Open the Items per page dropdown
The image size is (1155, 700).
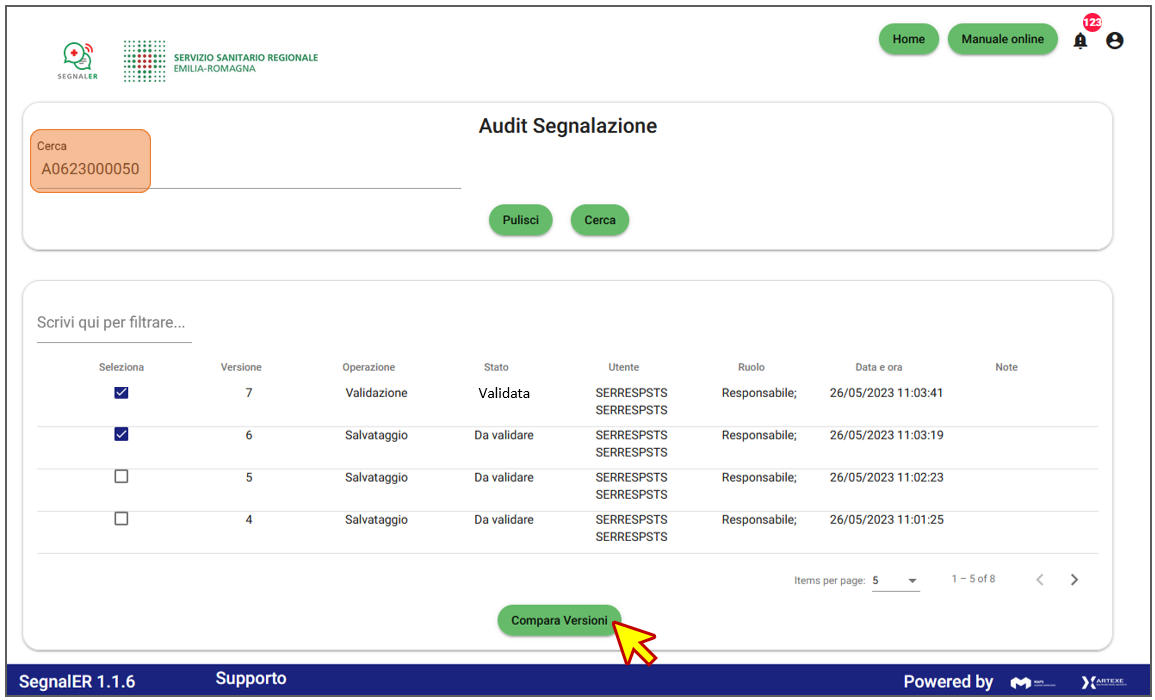[895, 580]
